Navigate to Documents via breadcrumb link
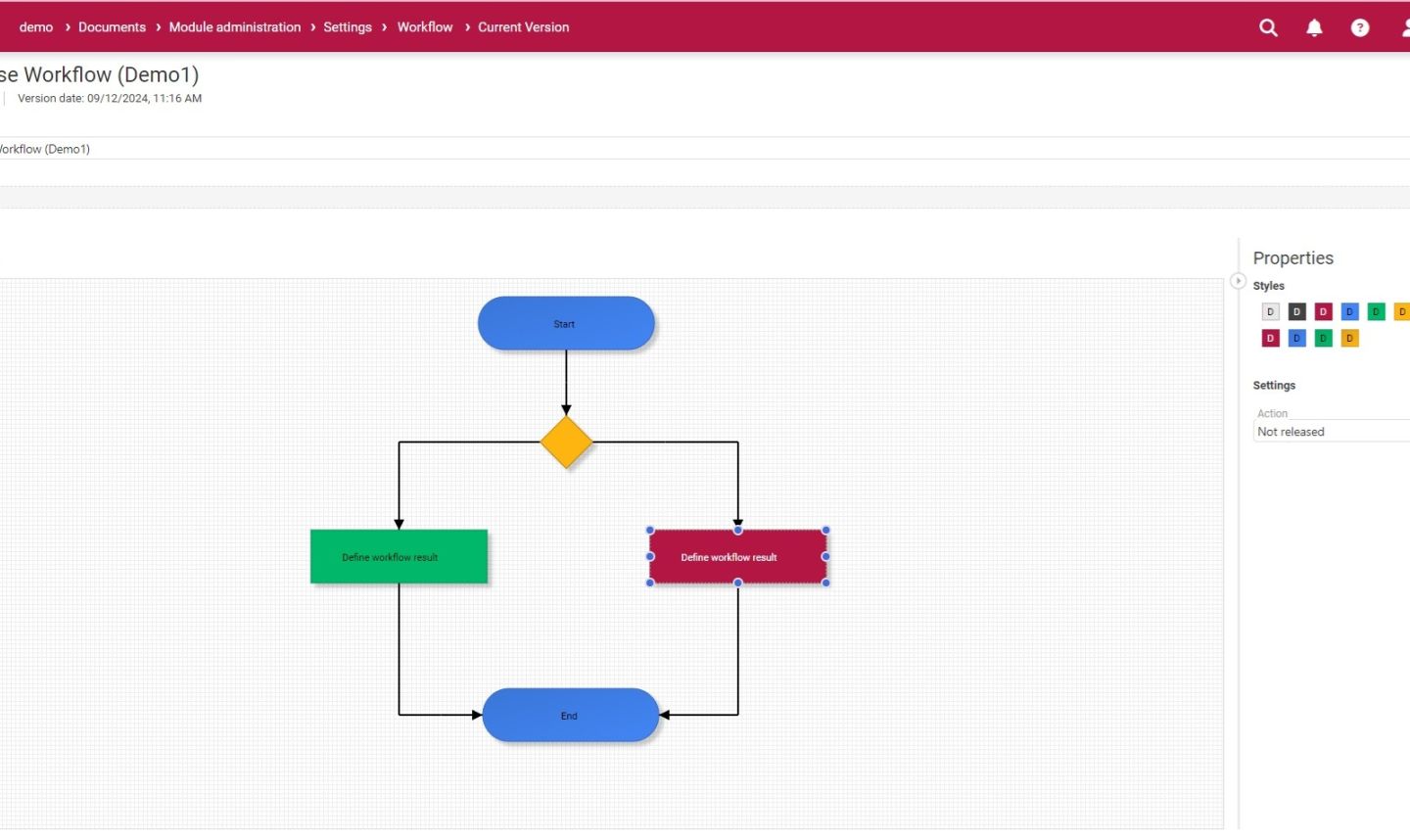1410x840 pixels. (112, 26)
